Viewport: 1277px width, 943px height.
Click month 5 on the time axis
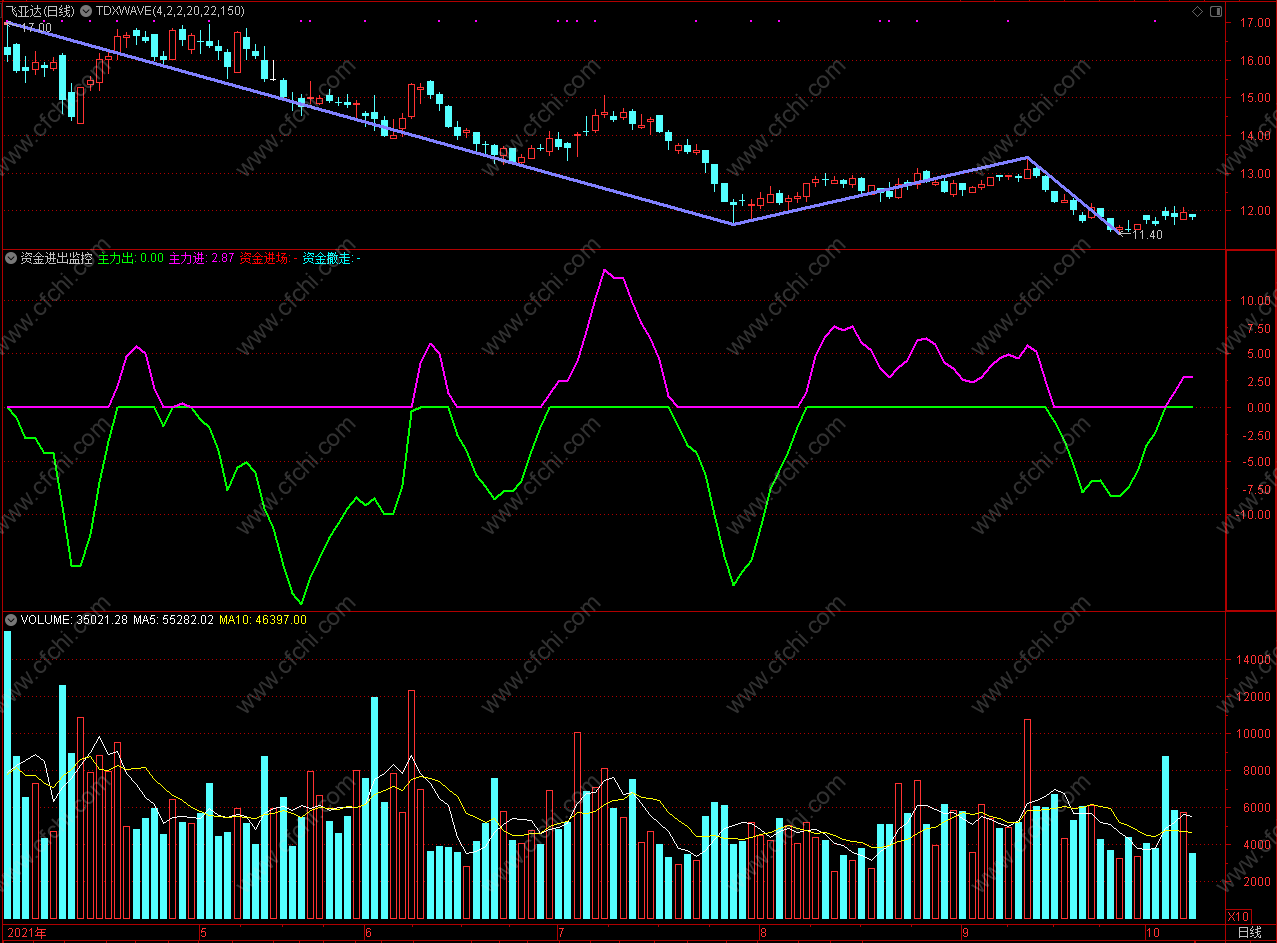point(203,932)
